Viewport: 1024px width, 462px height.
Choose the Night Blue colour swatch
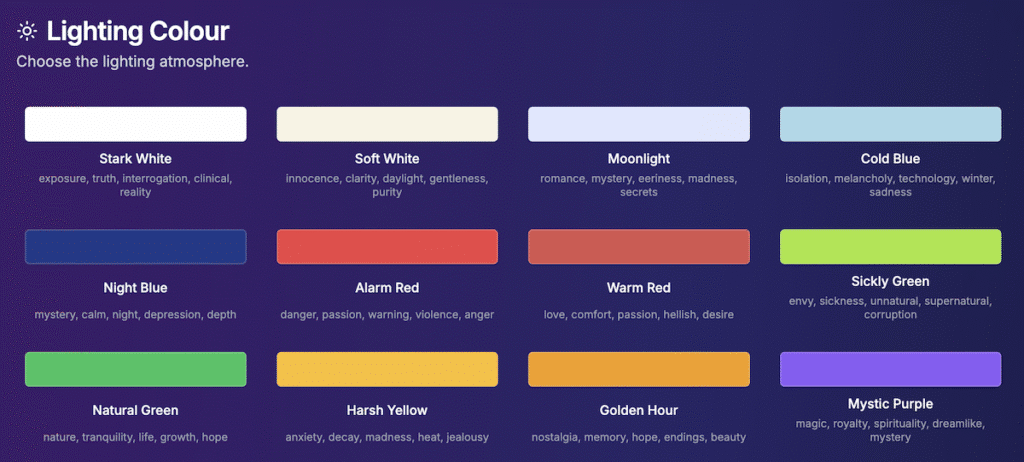(135, 247)
